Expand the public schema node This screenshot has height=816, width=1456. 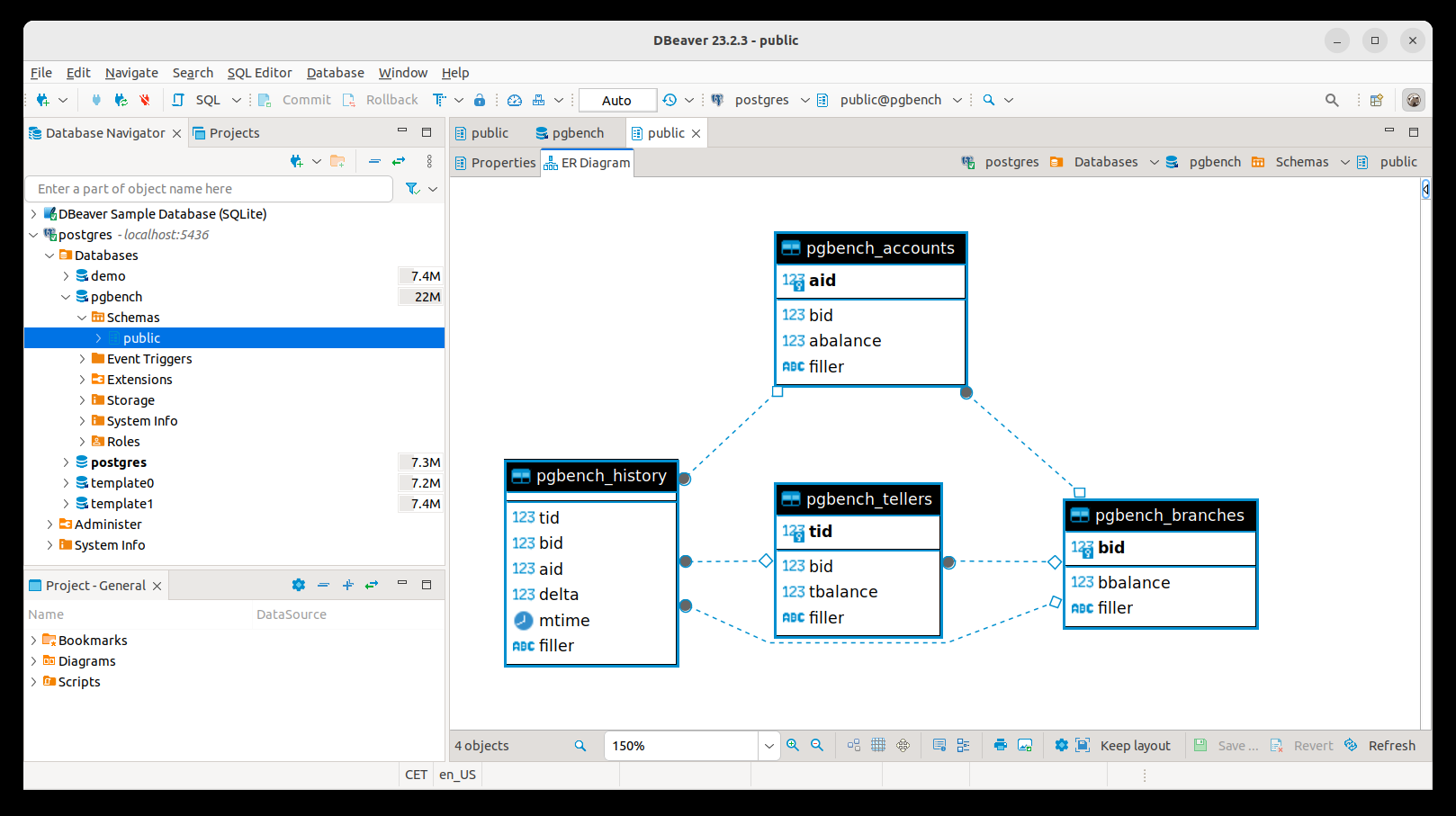click(99, 338)
